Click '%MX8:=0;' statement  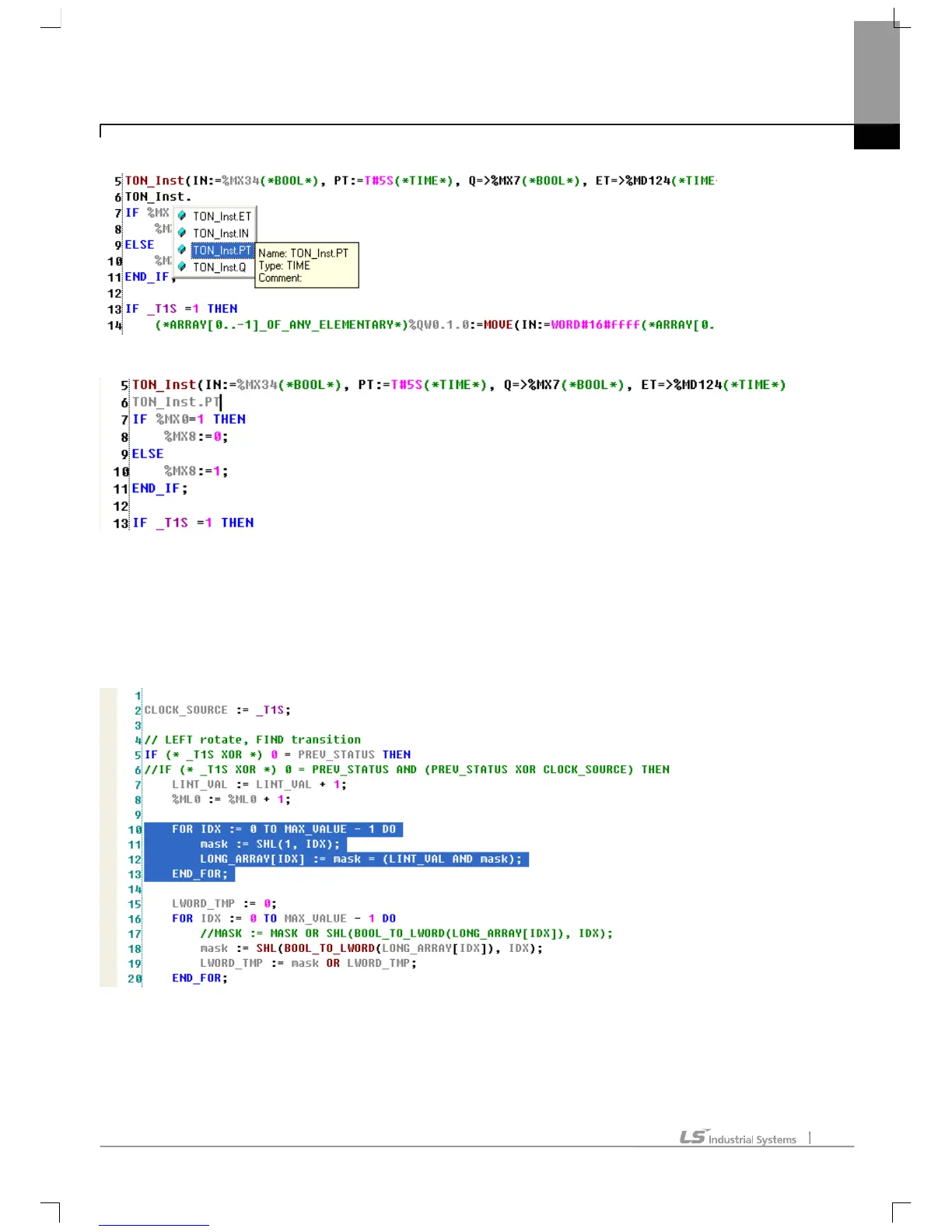pos(196,437)
